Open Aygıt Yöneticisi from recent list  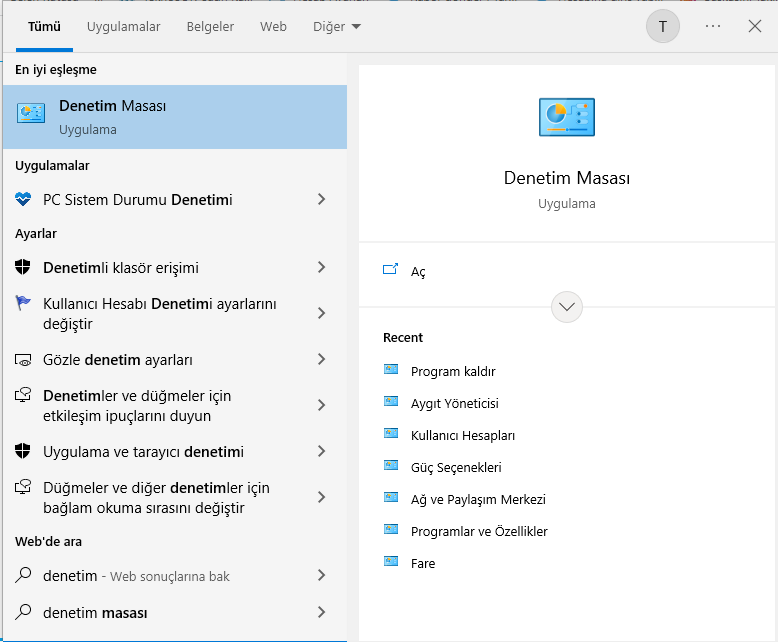[454, 404]
